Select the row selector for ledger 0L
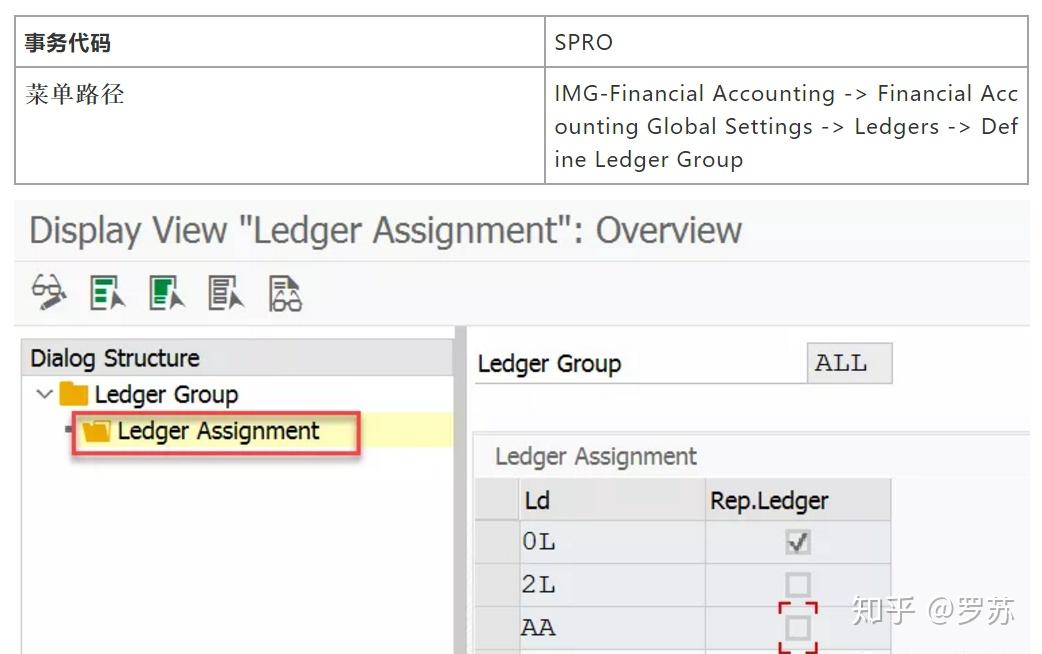Screen dimensions: 1042x654 (496, 542)
